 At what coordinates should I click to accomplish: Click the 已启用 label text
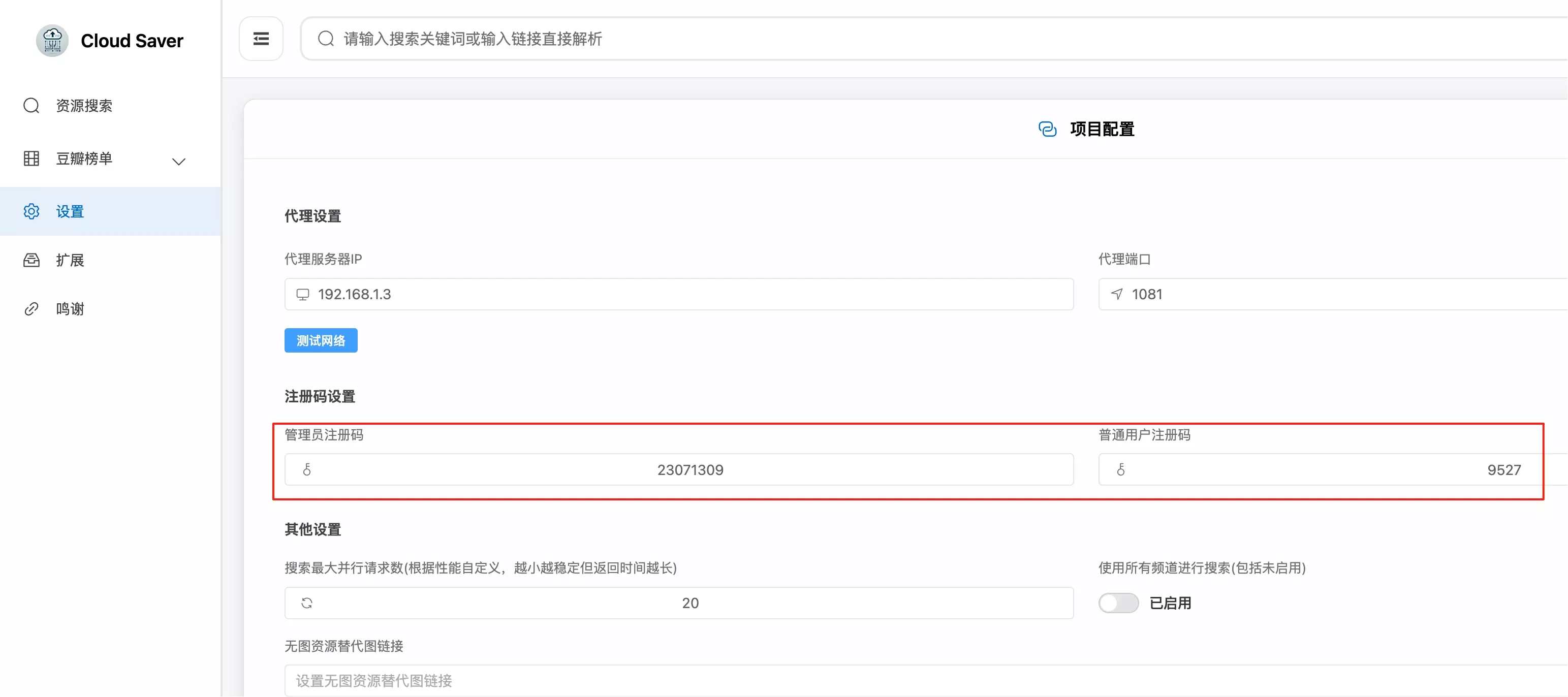click(1170, 603)
